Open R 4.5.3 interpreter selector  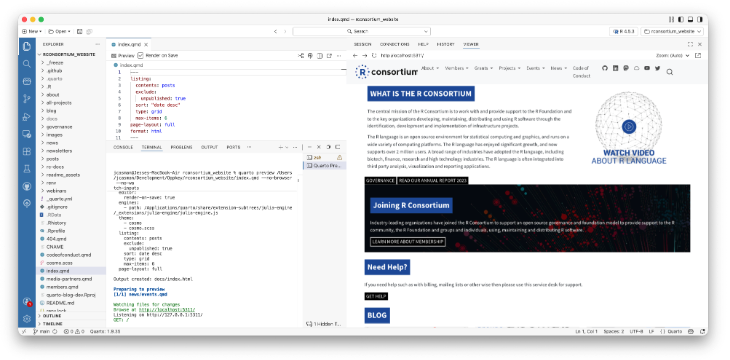point(623,31)
